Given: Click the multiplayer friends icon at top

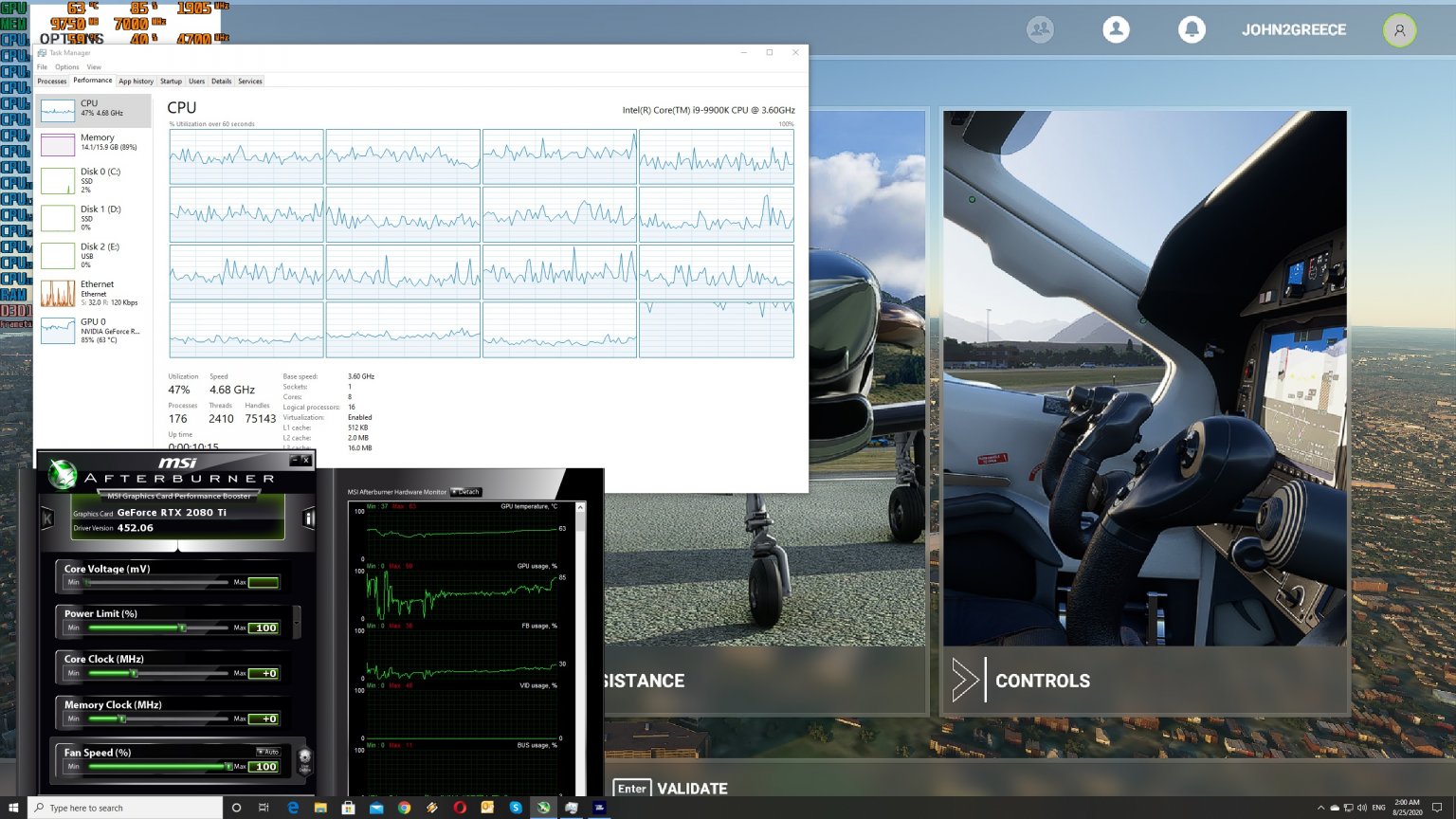Looking at the screenshot, I should [1040, 29].
